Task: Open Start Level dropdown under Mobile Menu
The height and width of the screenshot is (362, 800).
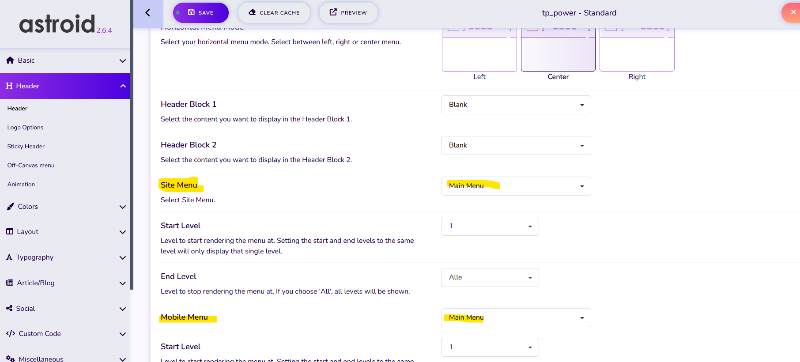Action: pyautogui.click(x=490, y=347)
